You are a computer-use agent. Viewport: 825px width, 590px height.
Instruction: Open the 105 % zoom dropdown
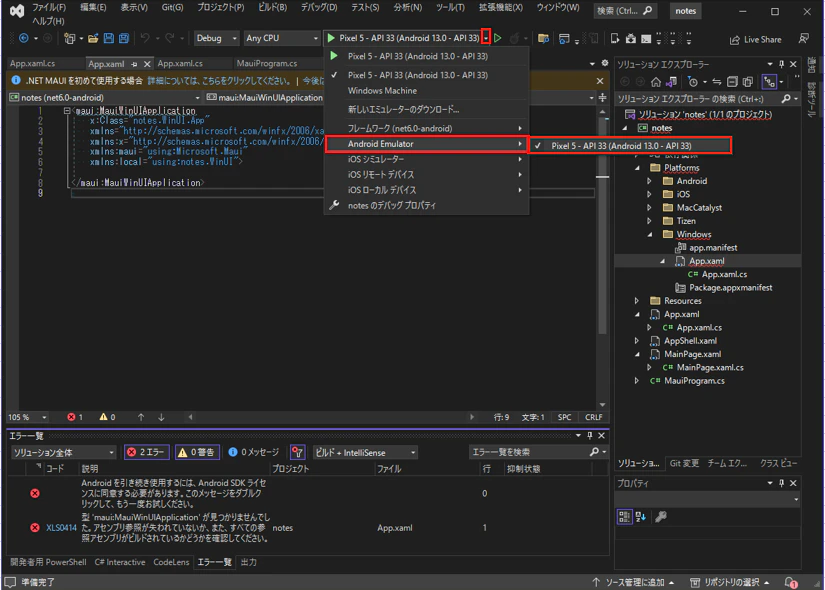(27, 417)
